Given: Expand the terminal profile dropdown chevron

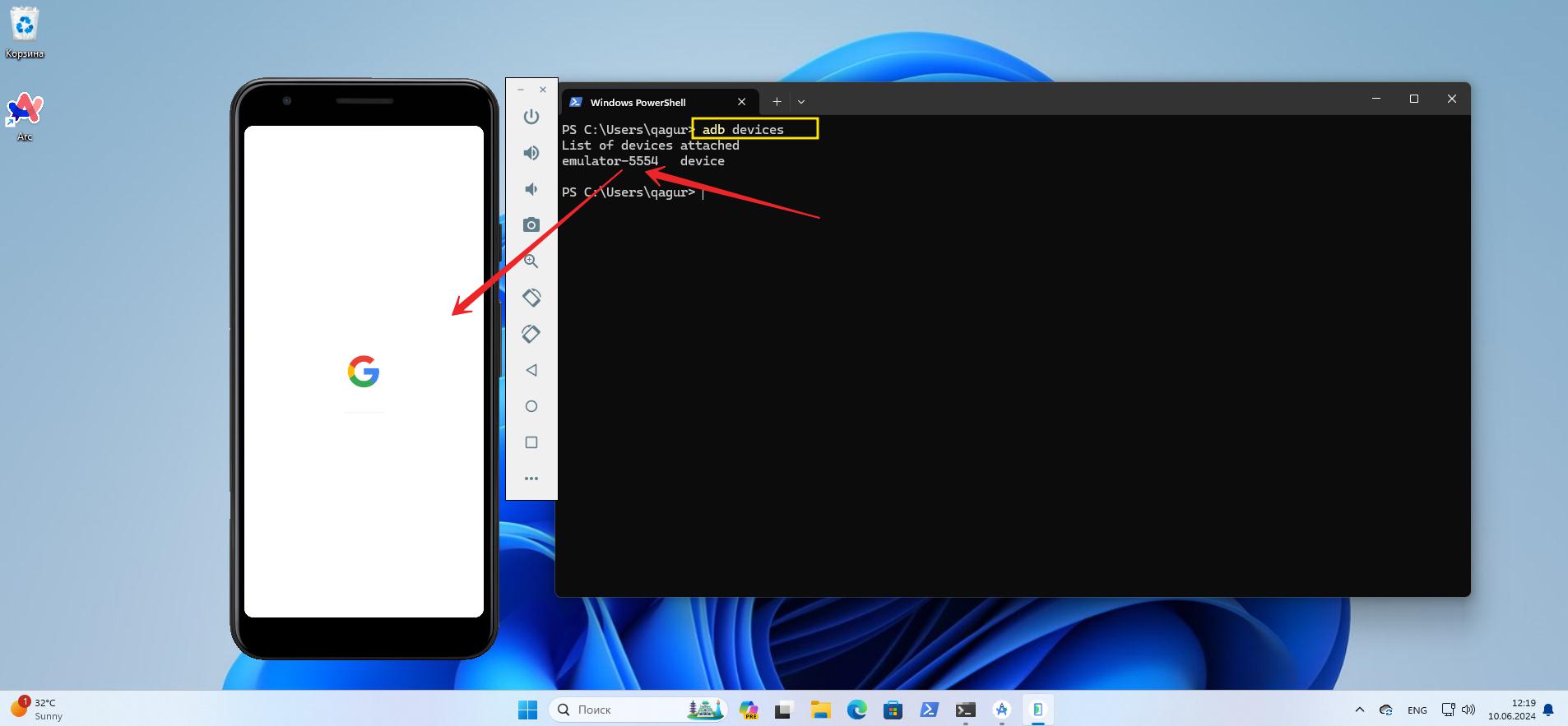Looking at the screenshot, I should (801, 102).
